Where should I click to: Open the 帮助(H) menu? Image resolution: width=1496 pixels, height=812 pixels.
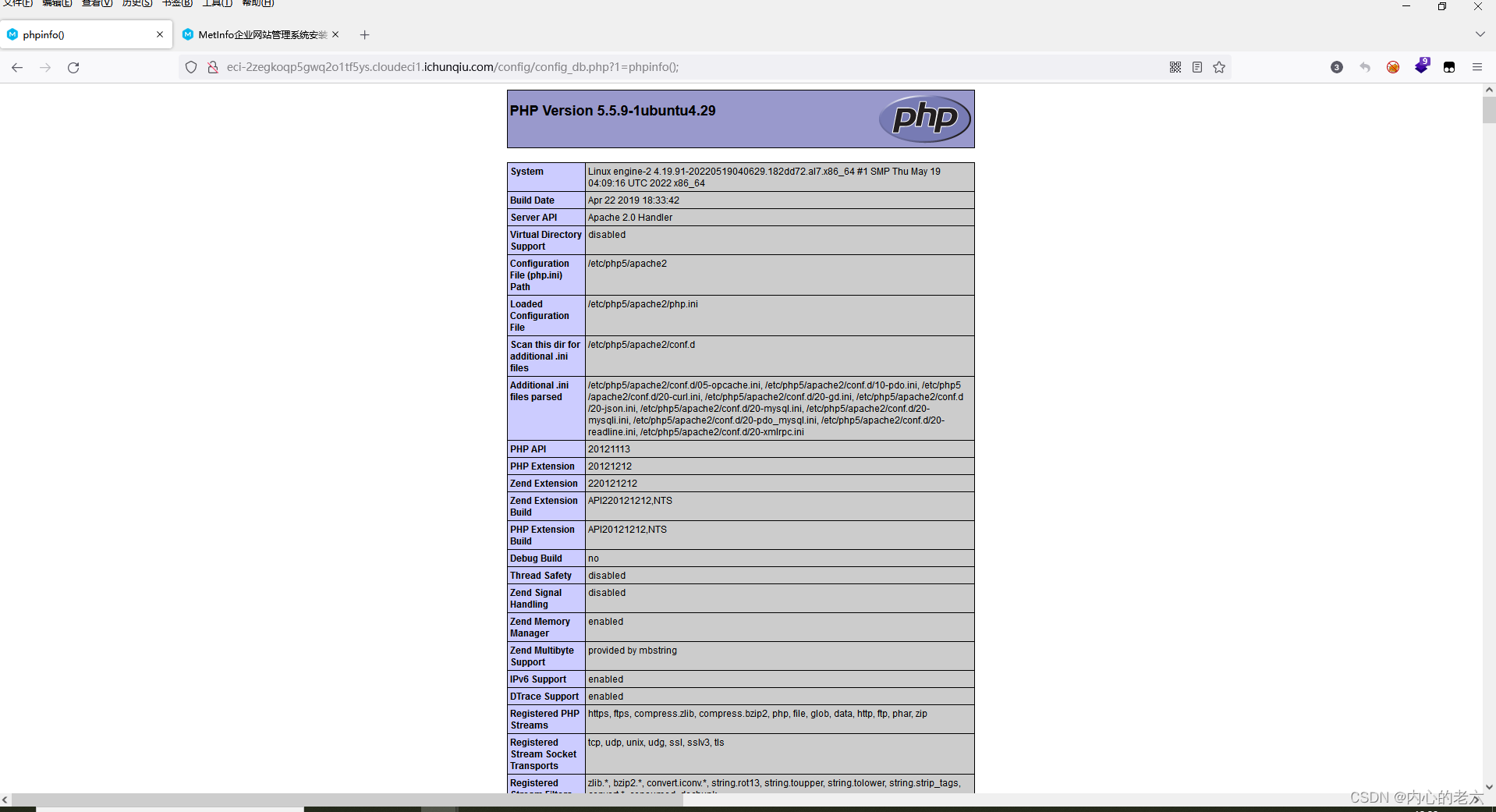[x=257, y=3]
